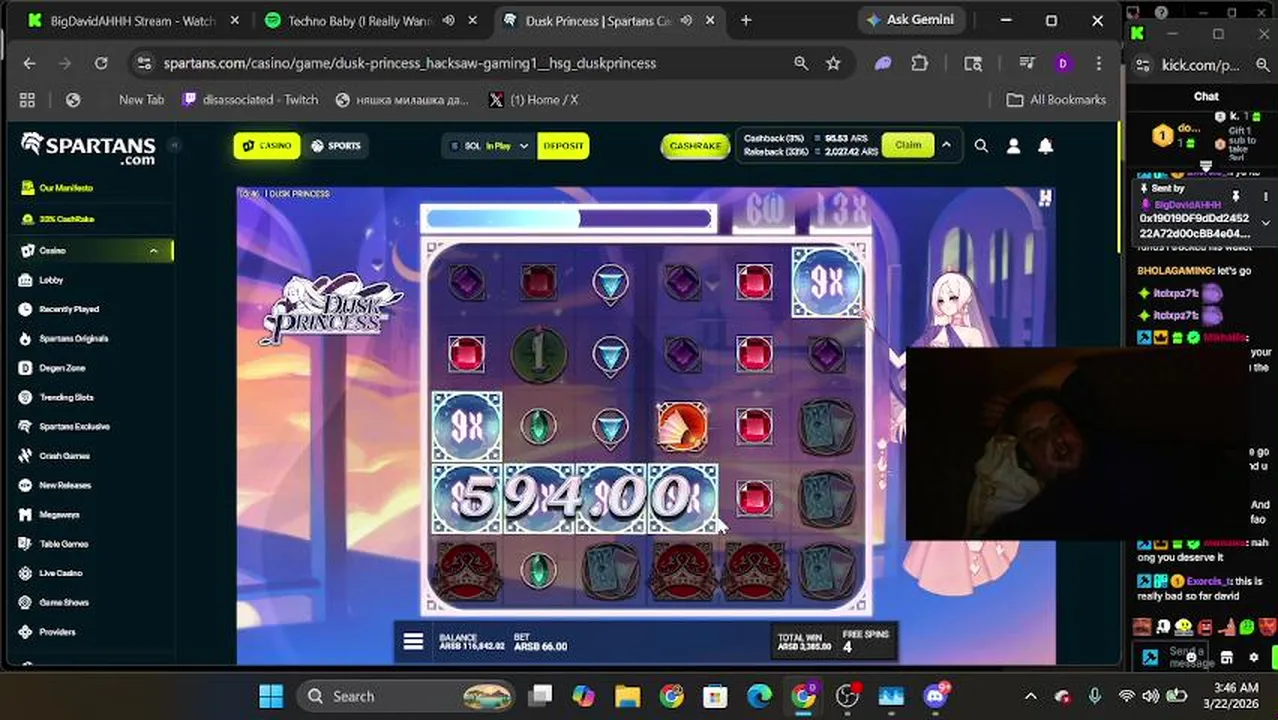Viewport: 1278px width, 720px height.
Task: Open the SOL currency dropdown
Action: [488, 146]
